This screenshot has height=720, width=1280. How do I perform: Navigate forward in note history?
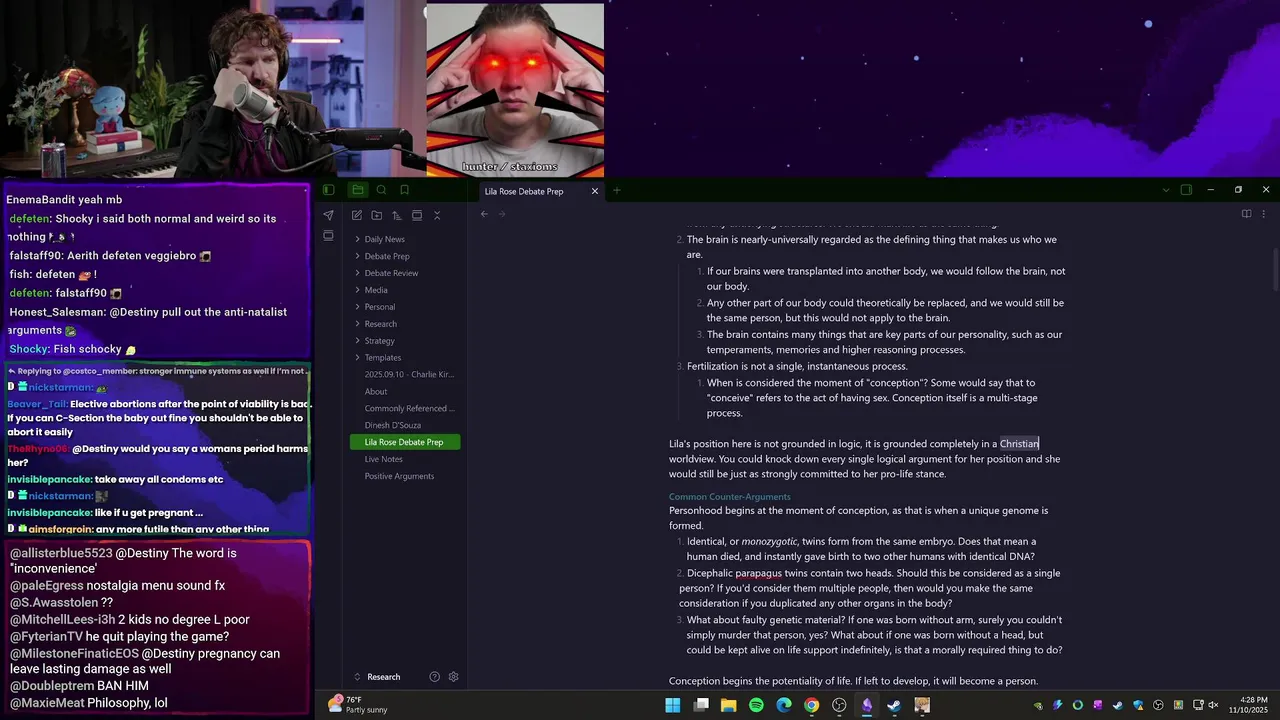(x=502, y=214)
